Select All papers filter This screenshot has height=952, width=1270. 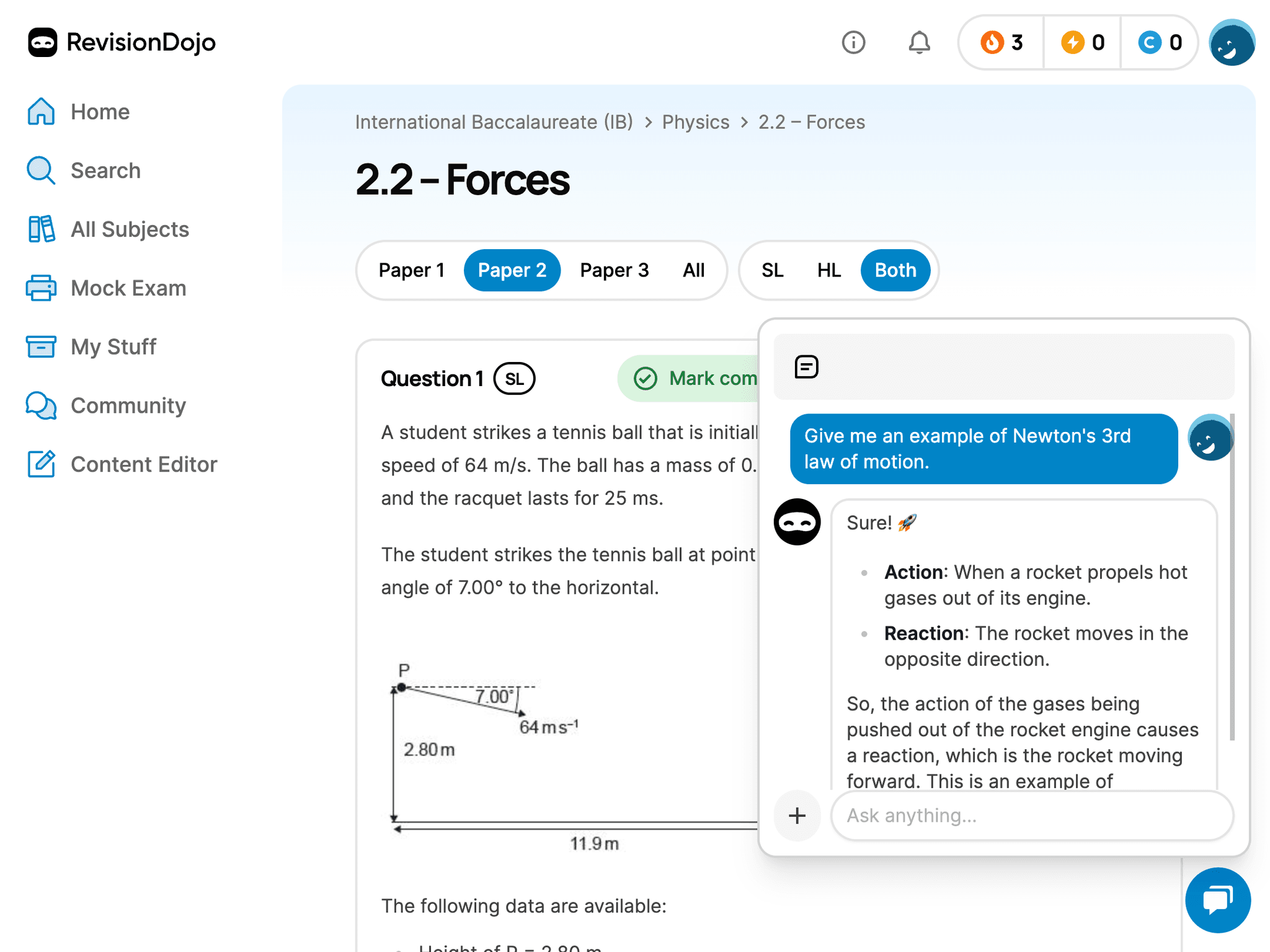tap(693, 268)
